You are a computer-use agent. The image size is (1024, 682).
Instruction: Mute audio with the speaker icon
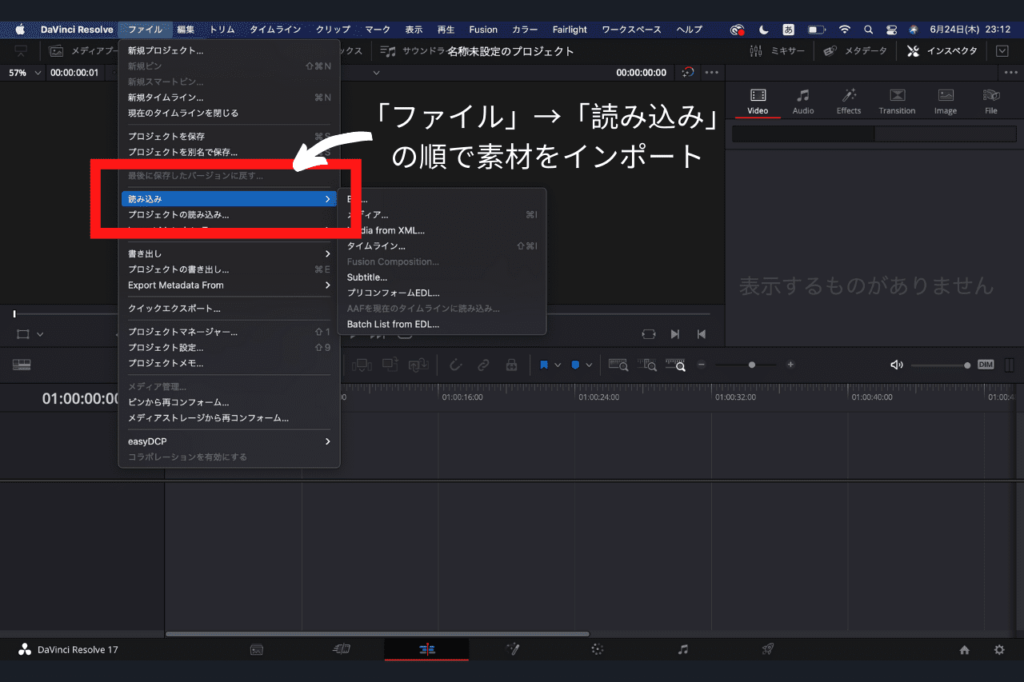(897, 365)
